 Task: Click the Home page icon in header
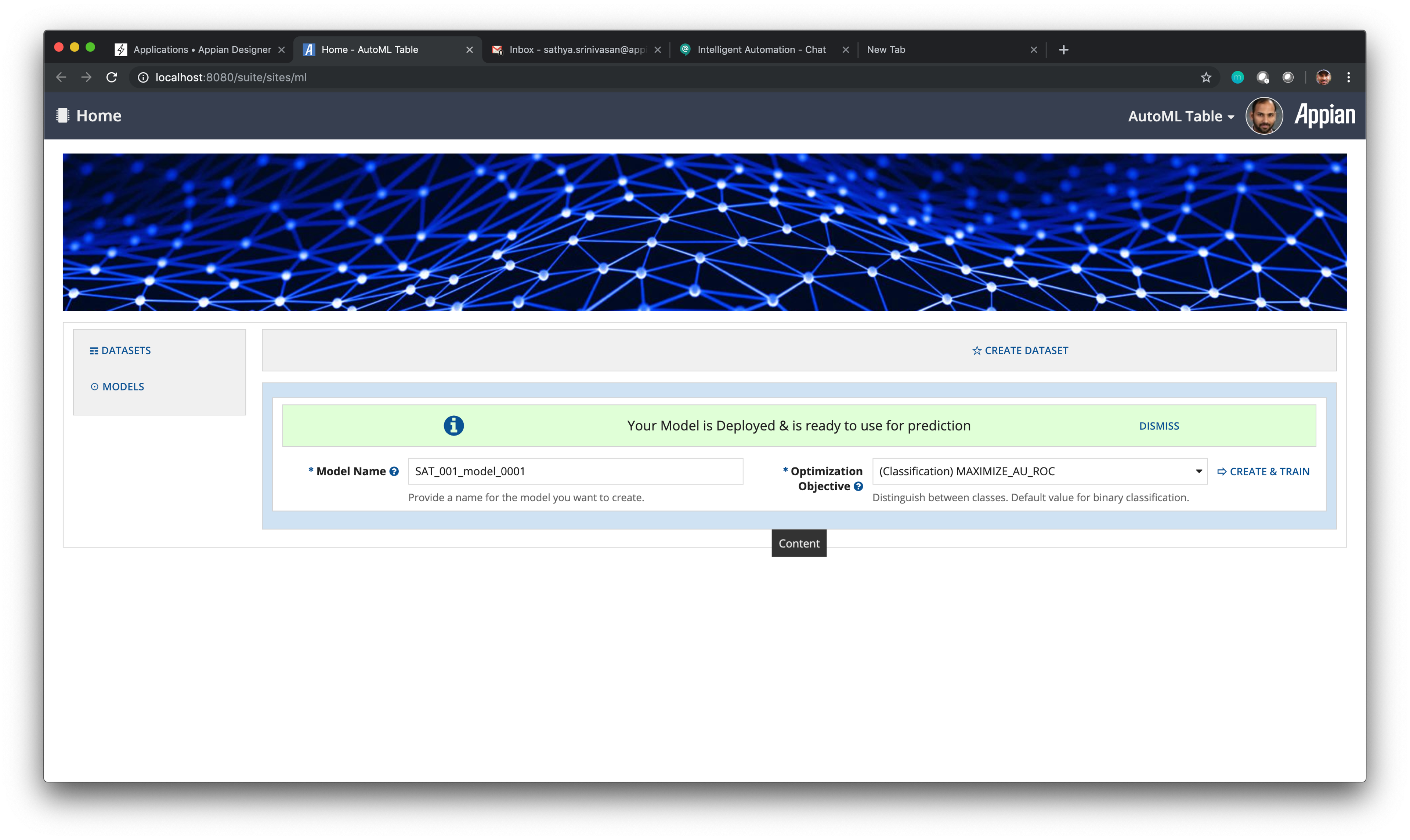(62, 116)
